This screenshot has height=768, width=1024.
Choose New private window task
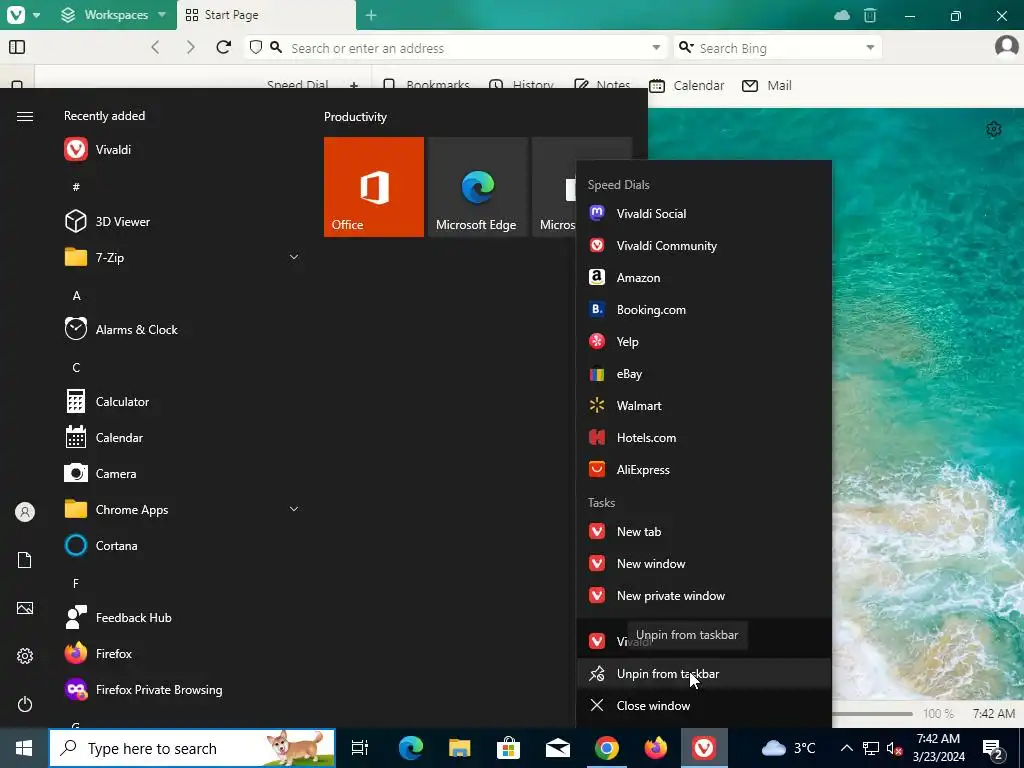click(704, 596)
